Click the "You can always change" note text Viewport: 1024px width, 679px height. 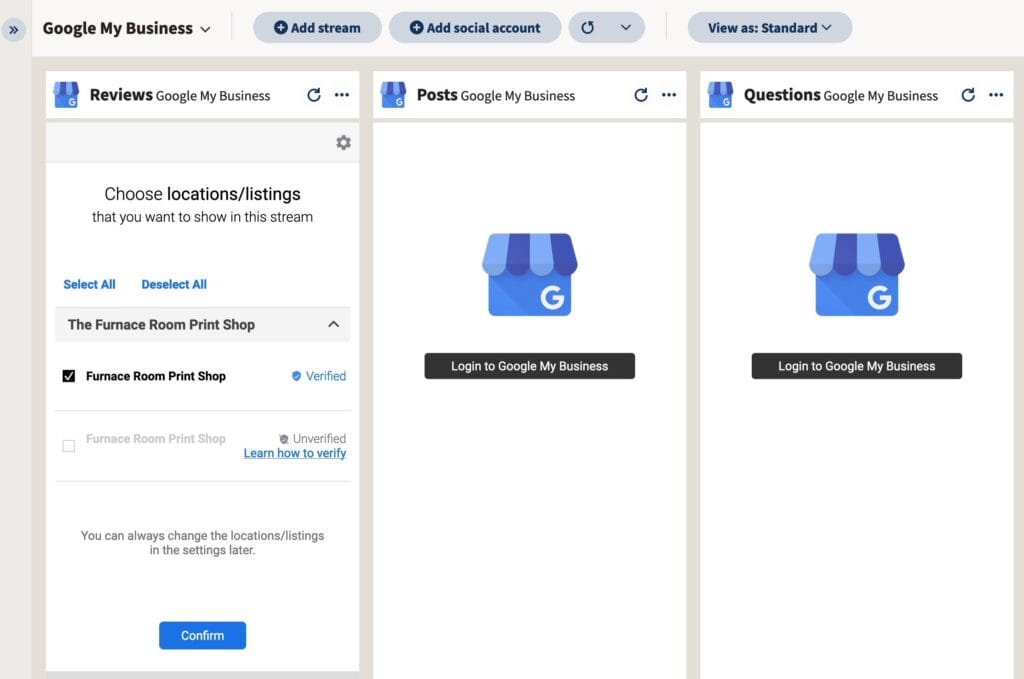point(202,543)
